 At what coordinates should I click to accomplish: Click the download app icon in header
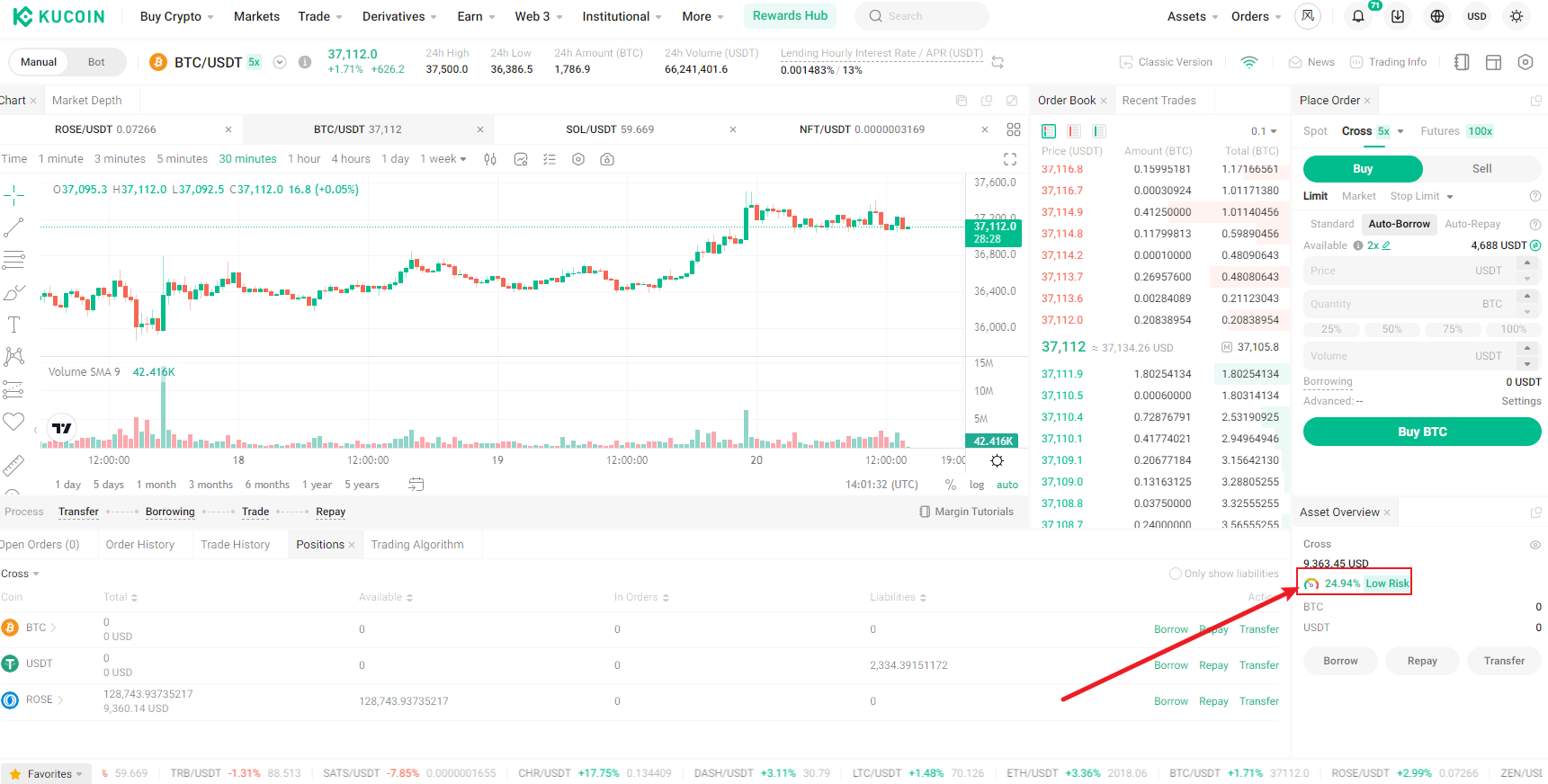point(1398,16)
